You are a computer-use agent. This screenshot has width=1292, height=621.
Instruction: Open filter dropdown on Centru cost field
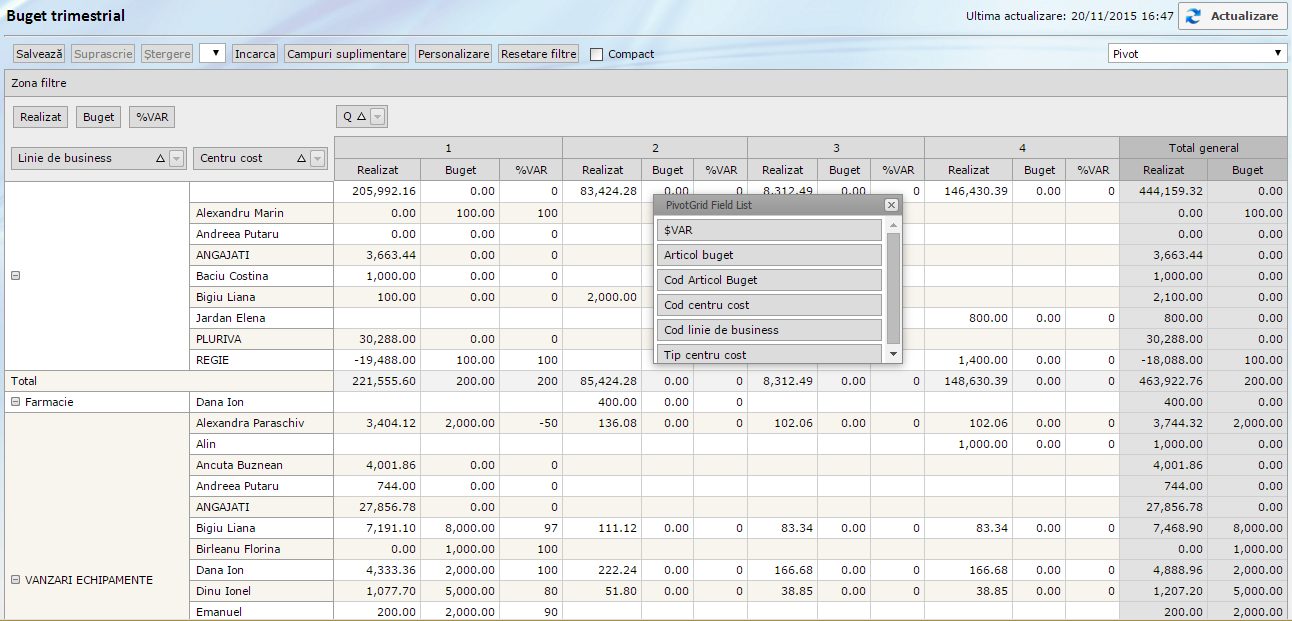tap(317, 158)
